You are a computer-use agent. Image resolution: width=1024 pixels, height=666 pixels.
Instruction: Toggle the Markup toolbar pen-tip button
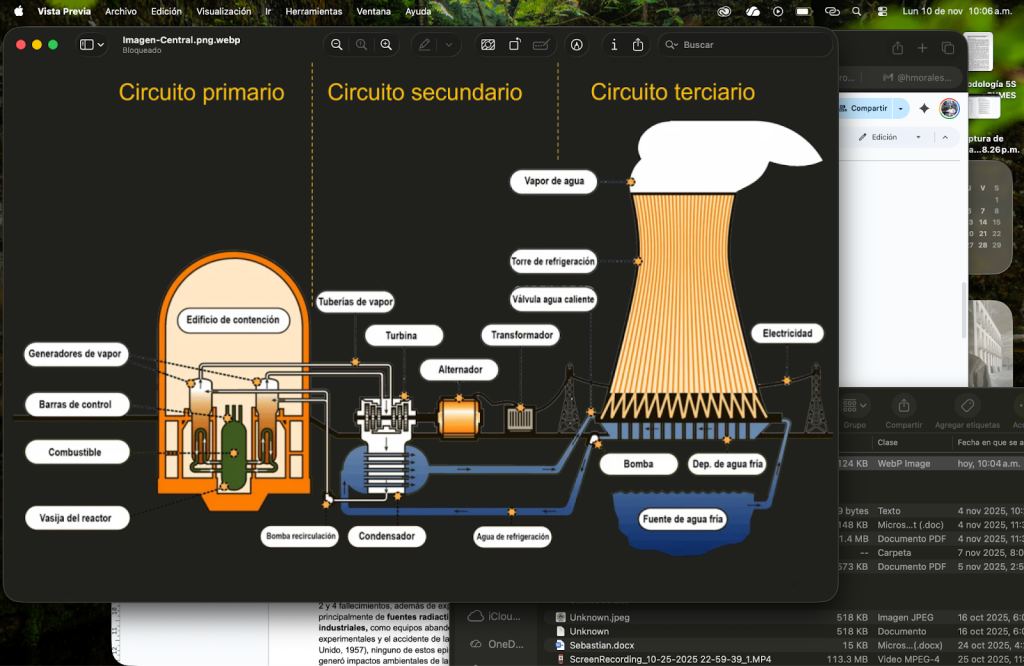[577, 45]
